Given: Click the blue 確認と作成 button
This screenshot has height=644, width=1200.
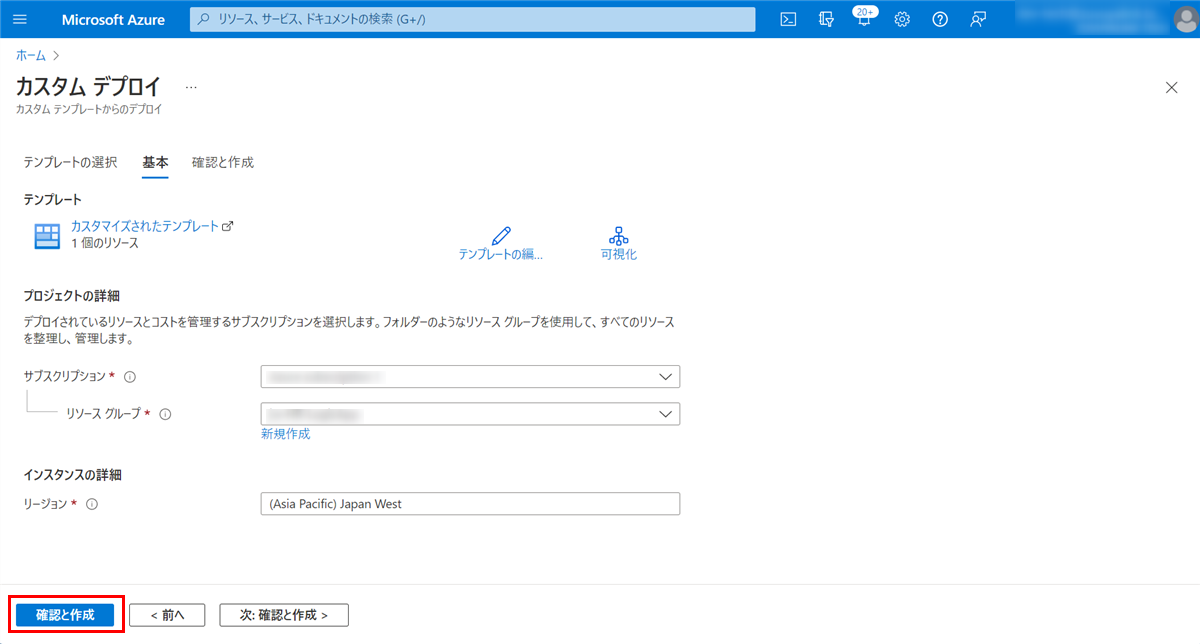Looking at the screenshot, I should [x=65, y=615].
